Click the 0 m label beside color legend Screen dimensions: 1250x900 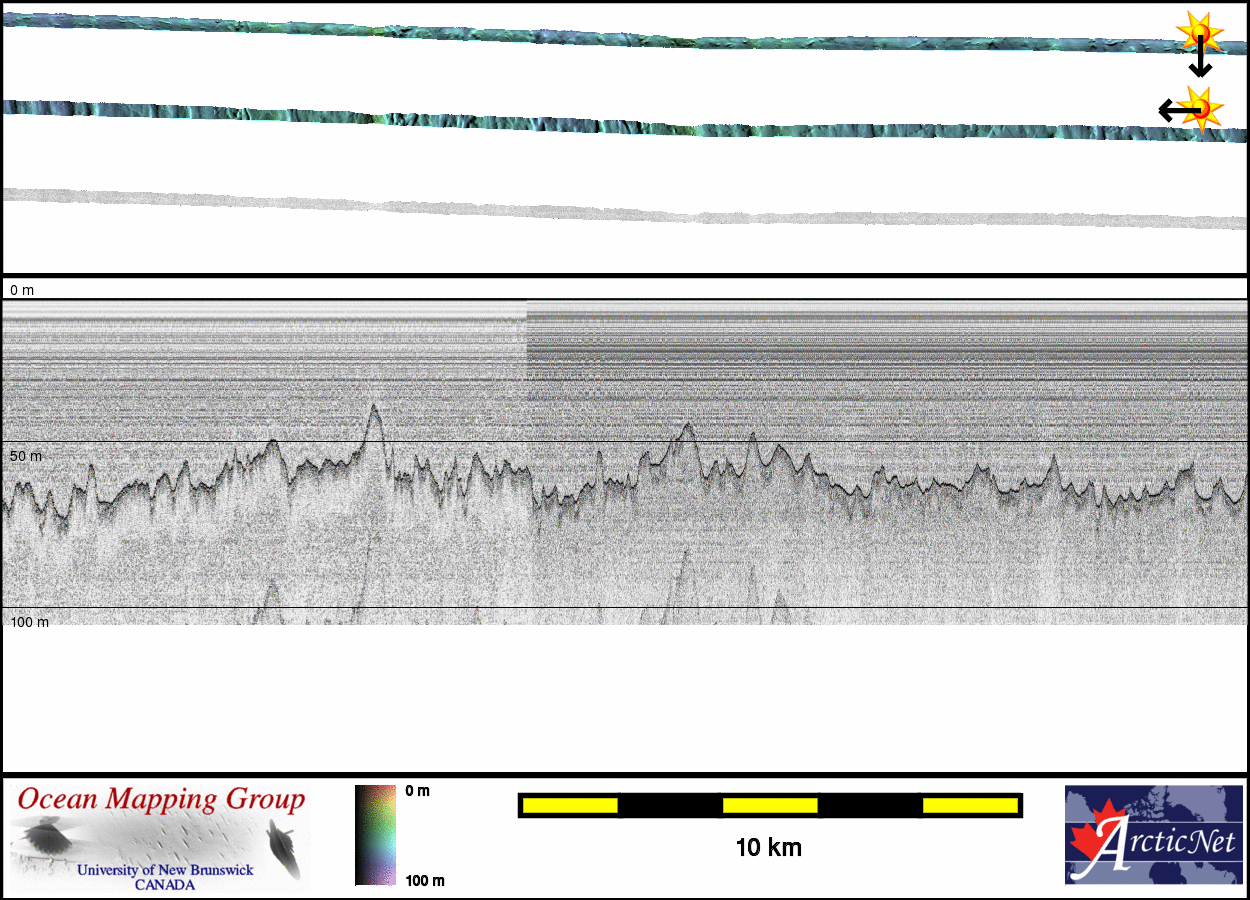click(417, 791)
